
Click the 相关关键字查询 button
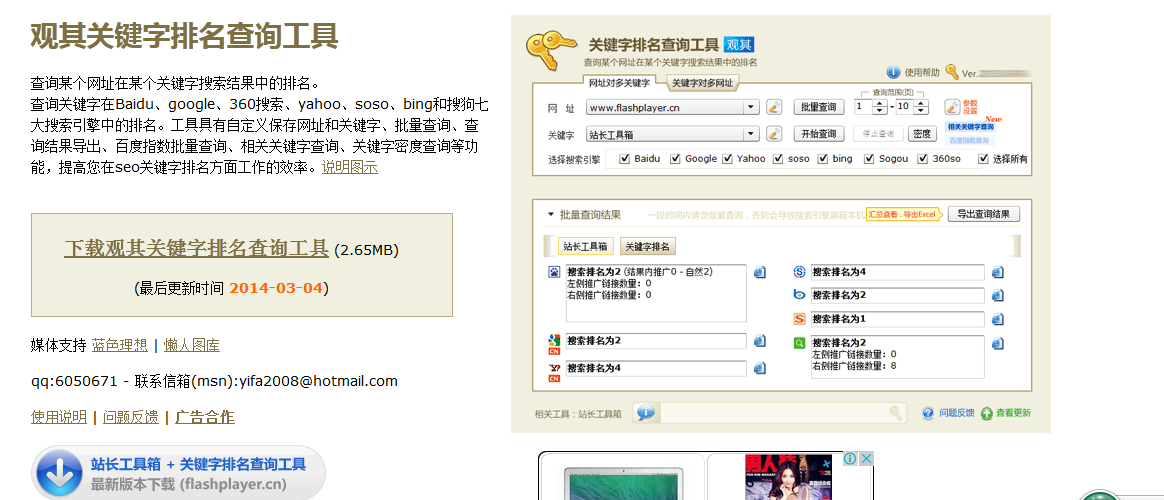pos(970,127)
